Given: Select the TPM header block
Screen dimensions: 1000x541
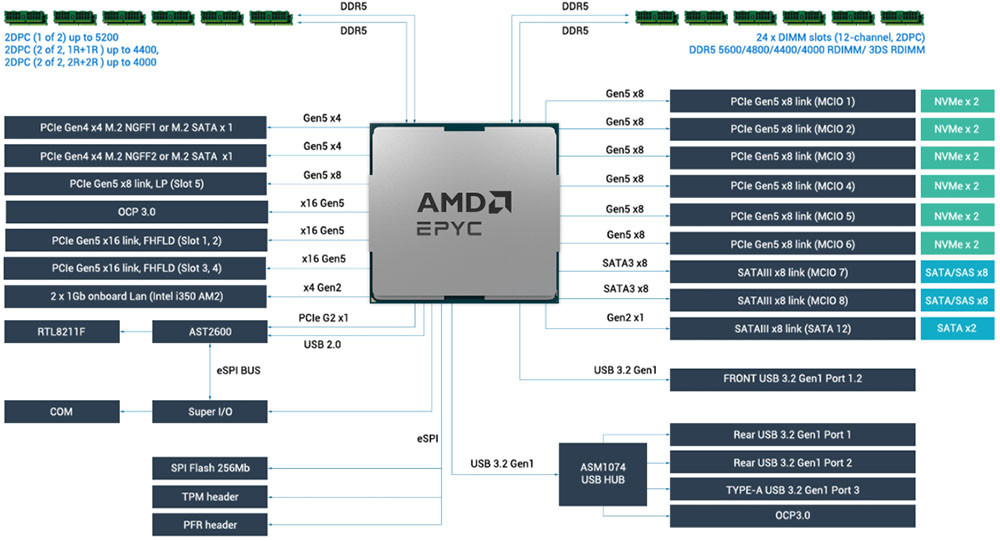Looking at the screenshot, I should [x=210, y=496].
